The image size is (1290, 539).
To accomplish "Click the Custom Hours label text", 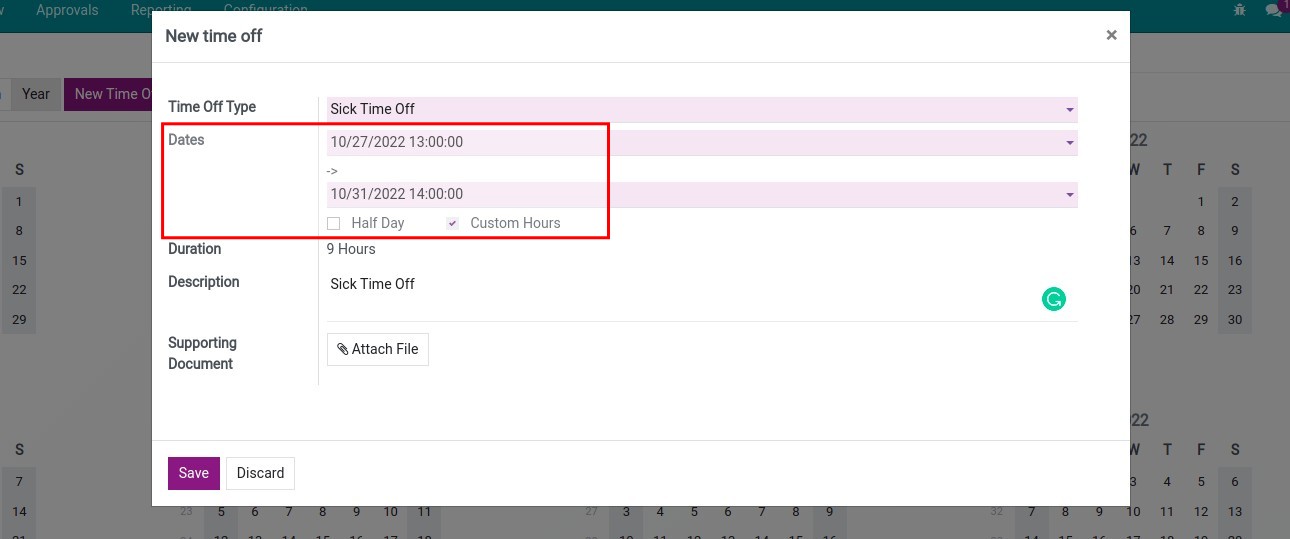I will coord(515,223).
